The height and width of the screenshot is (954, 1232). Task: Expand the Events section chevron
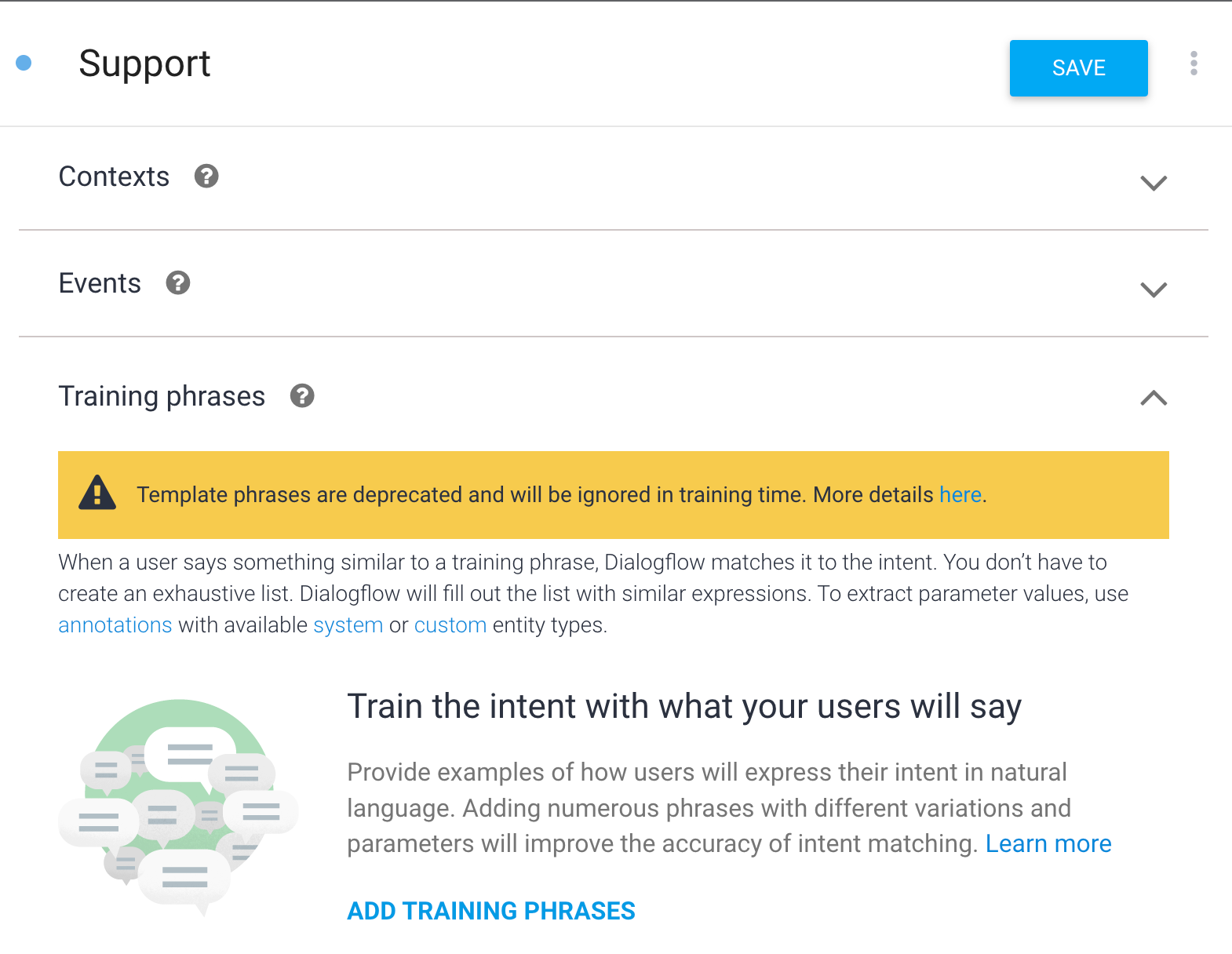pyautogui.click(x=1154, y=289)
